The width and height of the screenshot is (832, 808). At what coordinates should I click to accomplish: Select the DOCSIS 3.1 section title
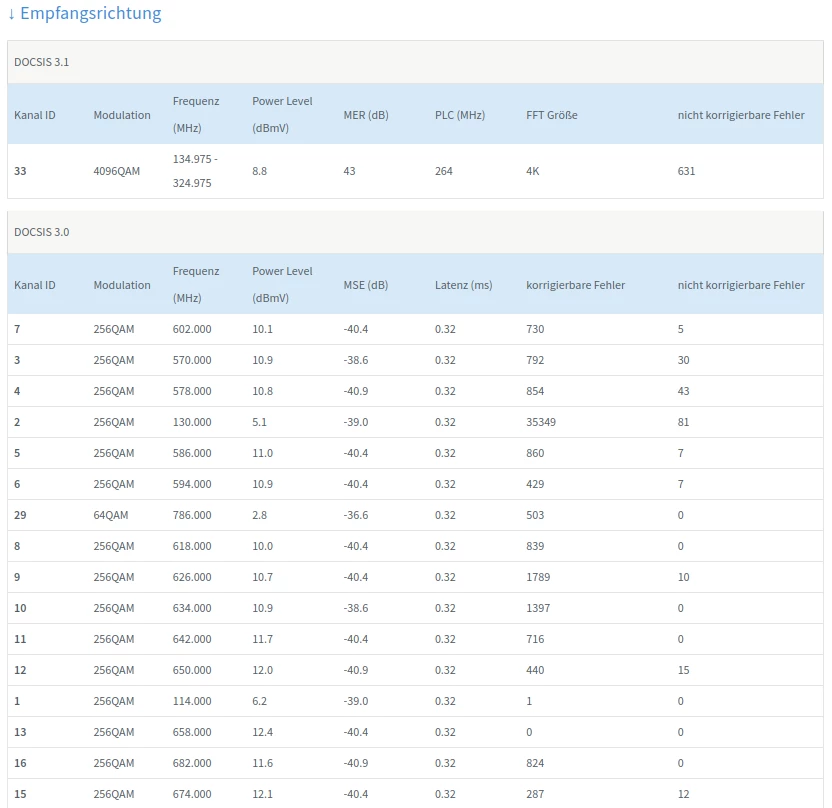pyautogui.click(x=41, y=62)
